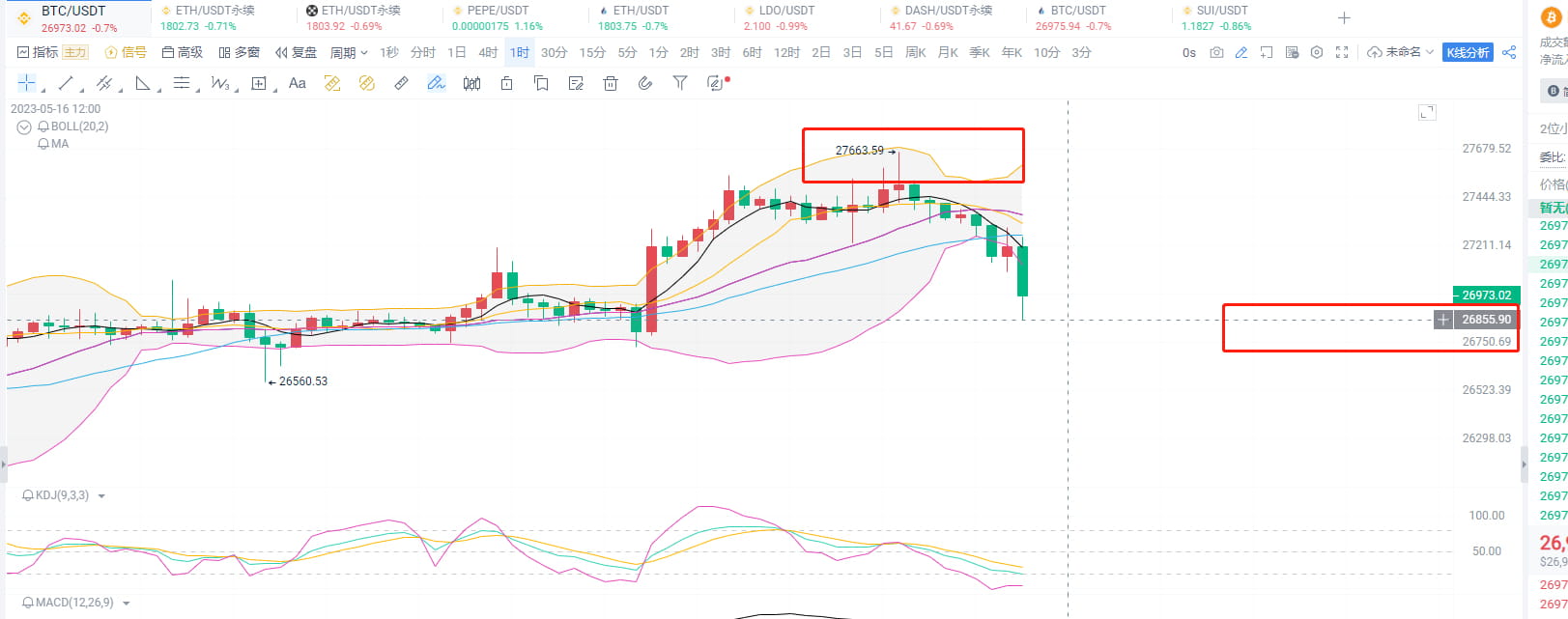1568x619 pixels.
Task: Click the 多窗 multi-window button
Action: [x=239, y=52]
